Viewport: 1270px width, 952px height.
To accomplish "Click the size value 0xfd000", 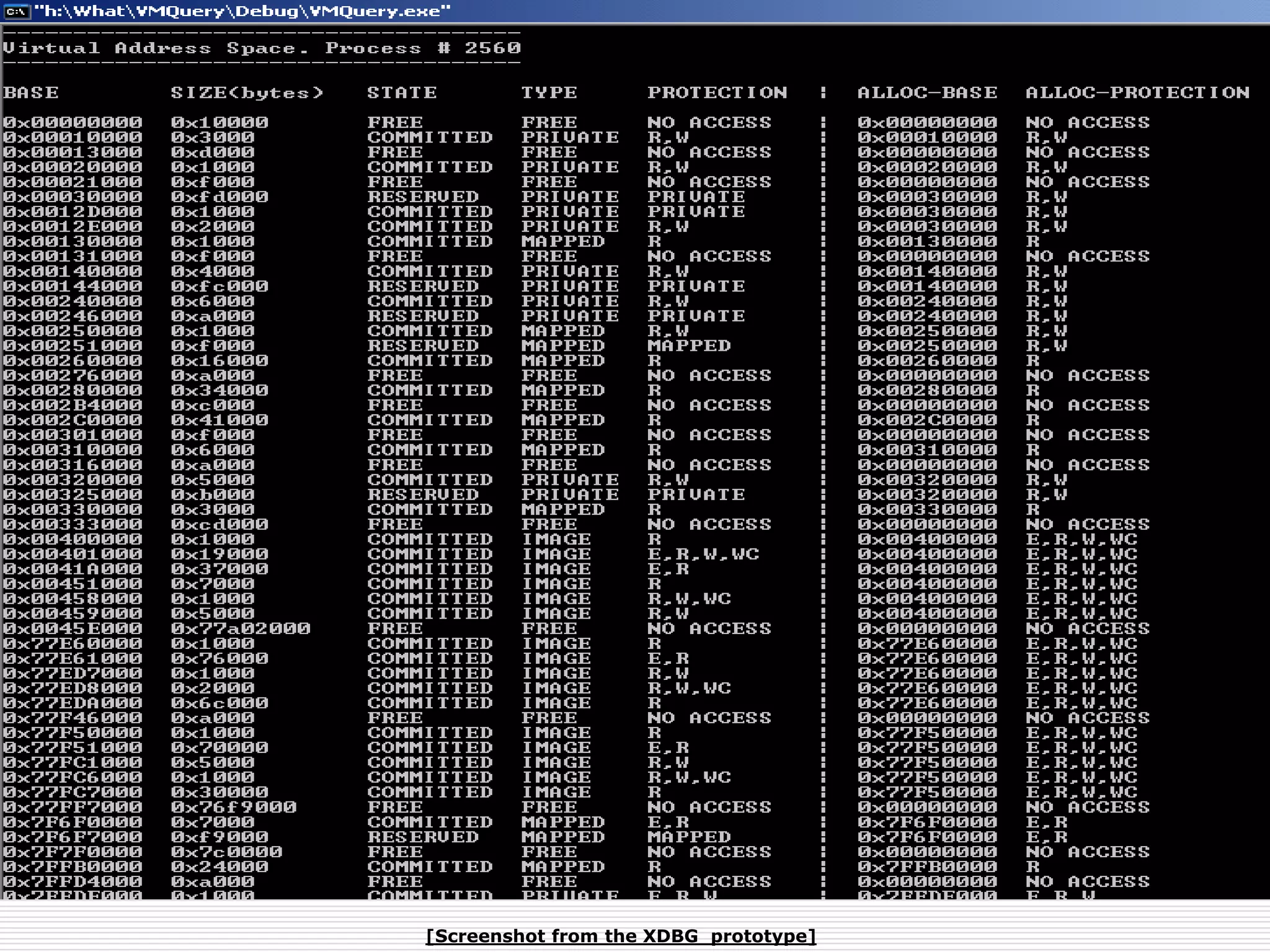I will point(220,197).
